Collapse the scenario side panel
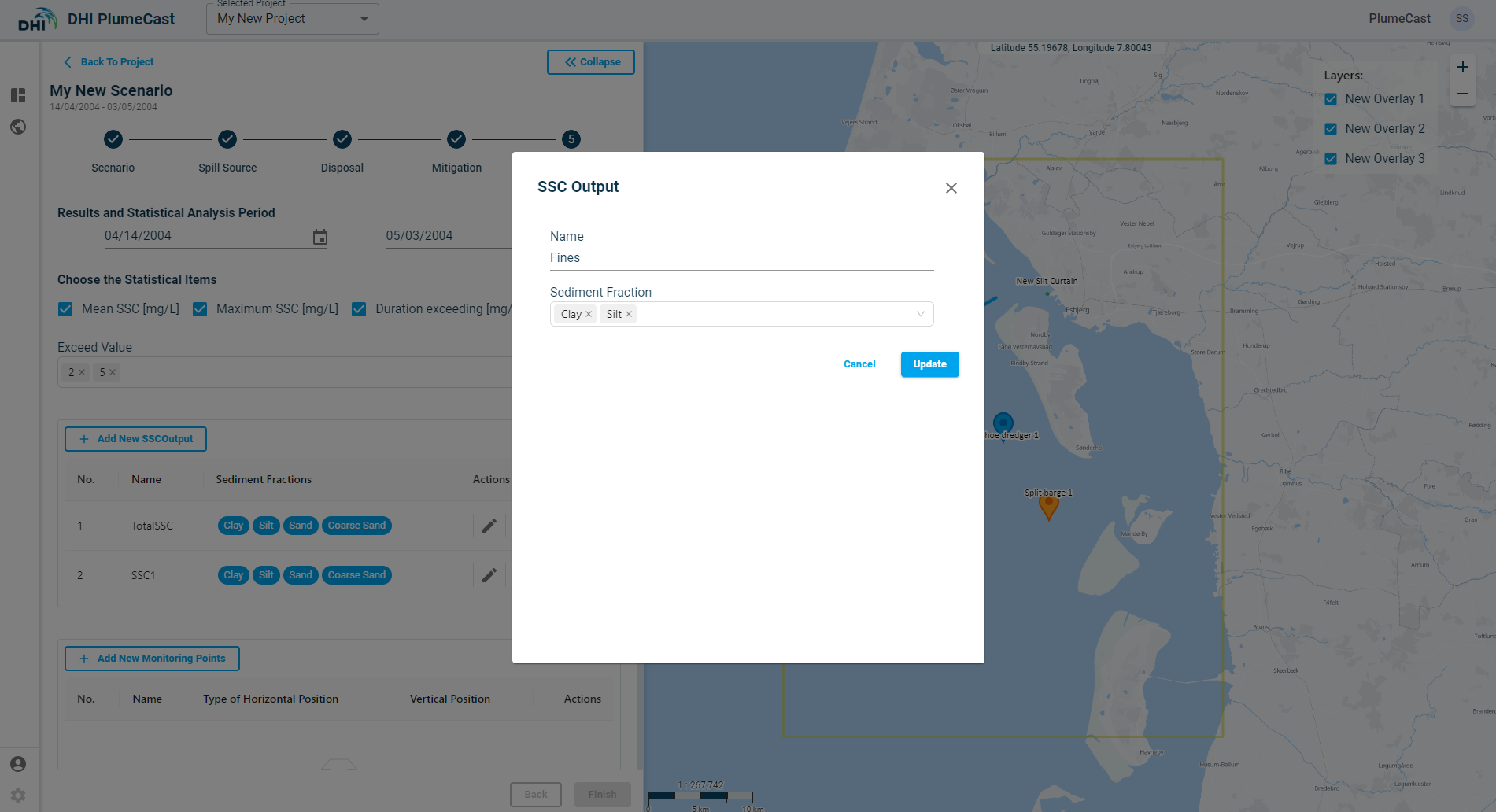Image resolution: width=1496 pixels, height=812 pixels. tap(591, 62)
